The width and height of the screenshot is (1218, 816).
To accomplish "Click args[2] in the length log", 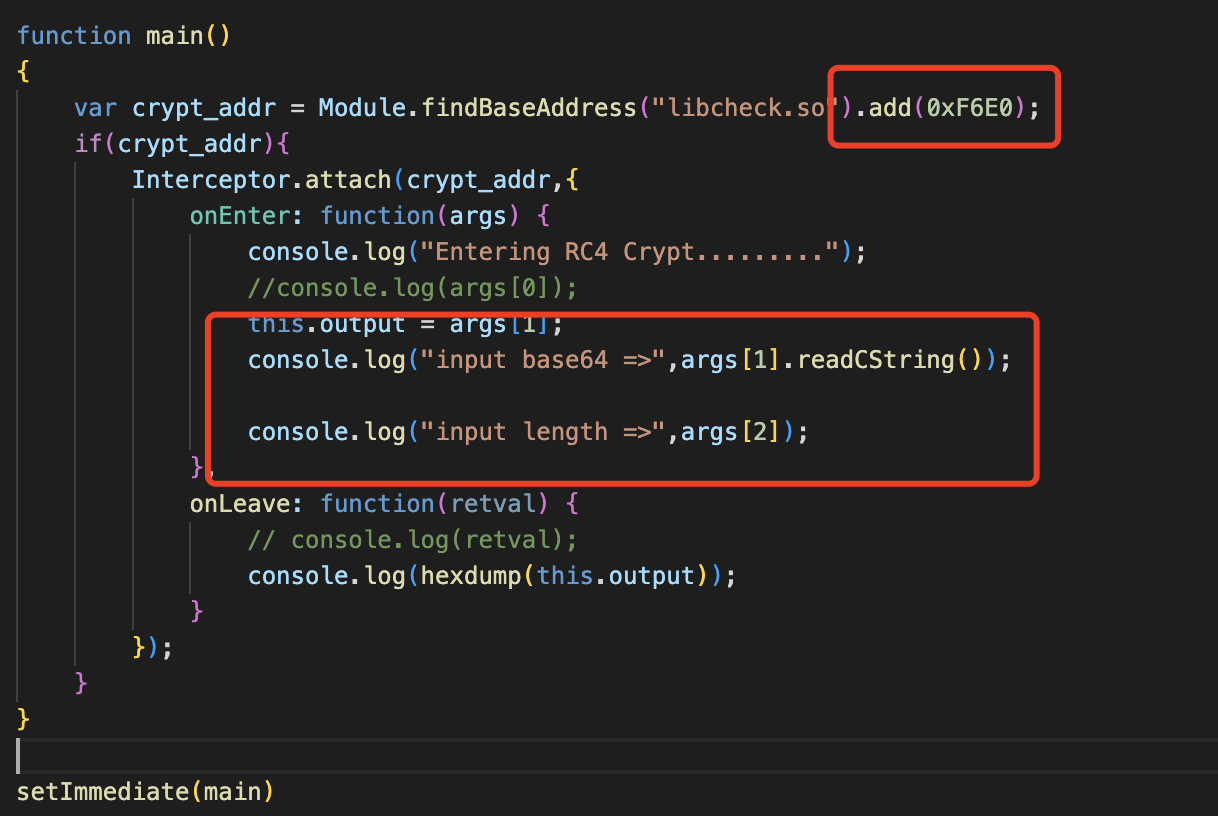I will click(x=730, y=432).
